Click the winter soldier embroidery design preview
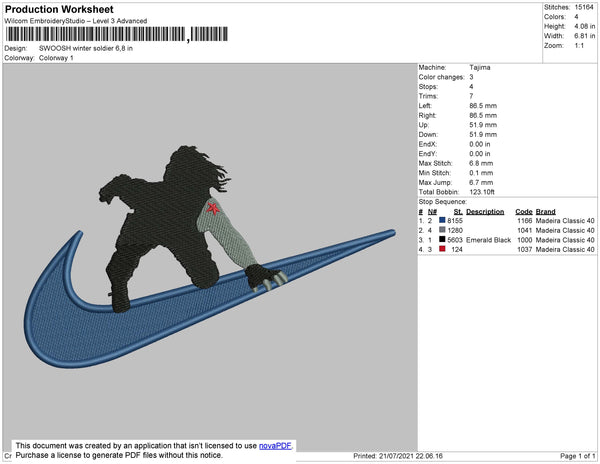 tap(210, 257)
